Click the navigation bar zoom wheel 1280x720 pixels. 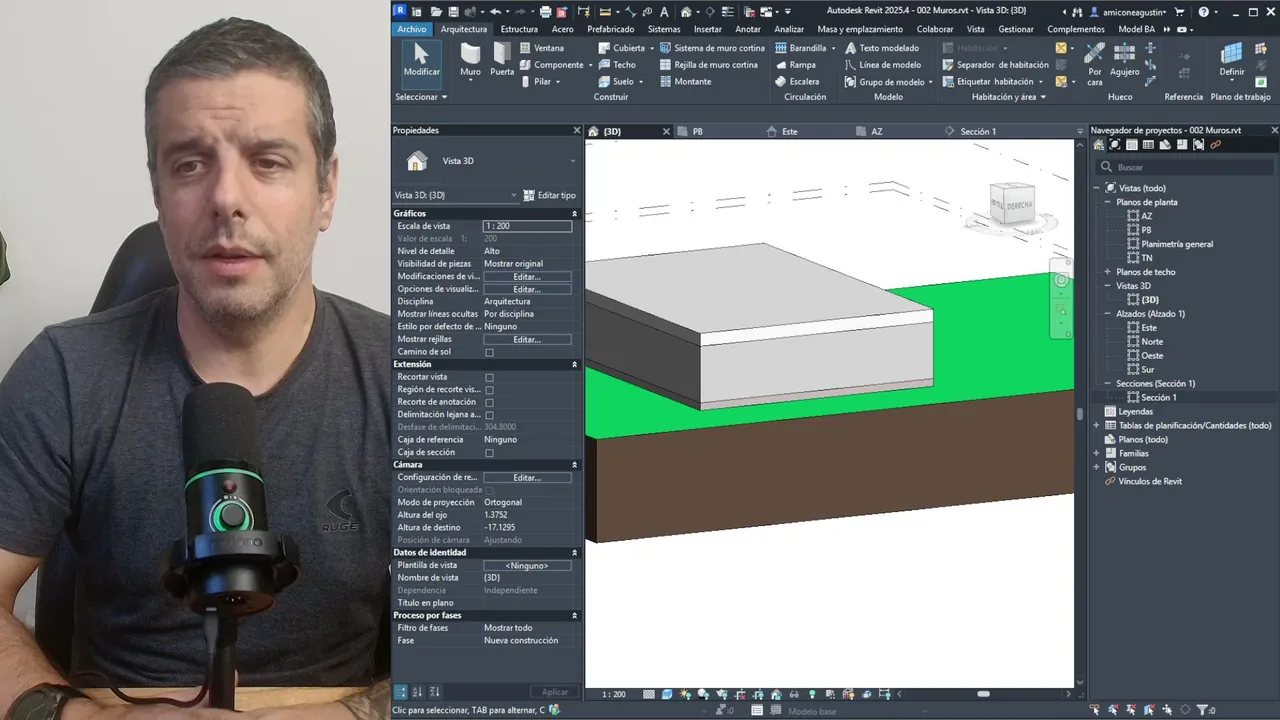coord(1062,280)
